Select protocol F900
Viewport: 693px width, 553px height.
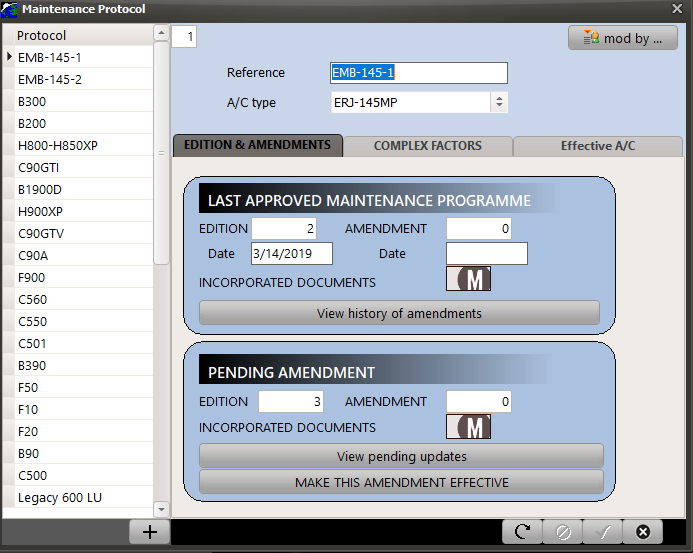(x=84, y=278)
